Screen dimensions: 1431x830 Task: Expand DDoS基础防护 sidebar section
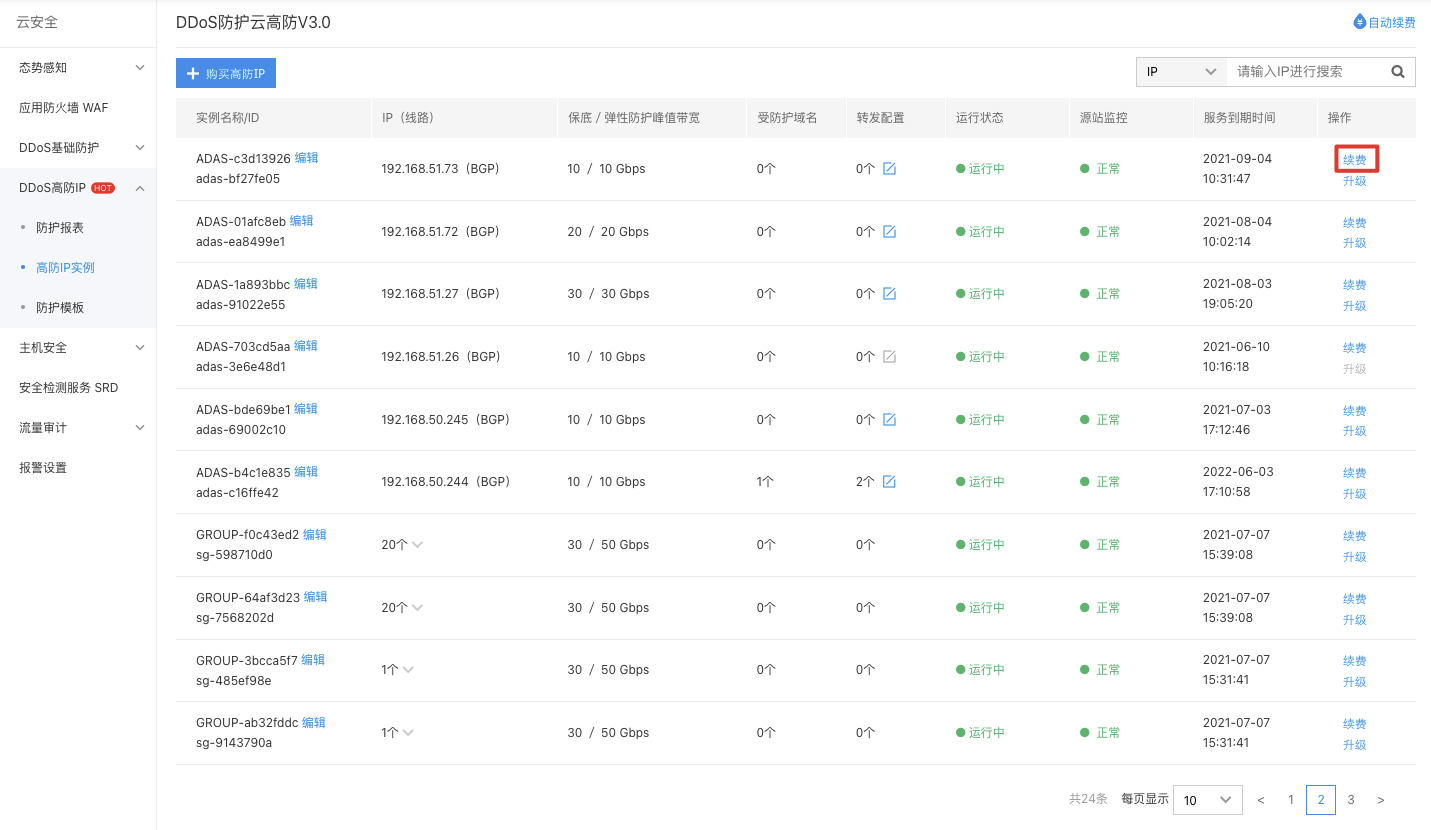click(x=140, y=148)
